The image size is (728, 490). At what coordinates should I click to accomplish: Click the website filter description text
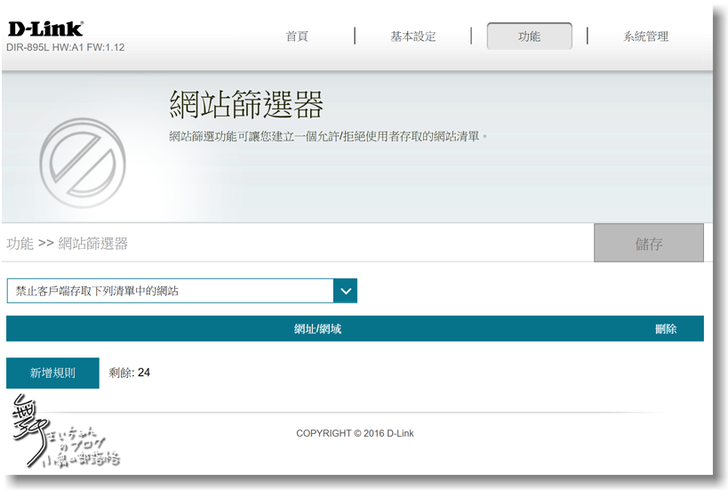click(x=328, y=135)
